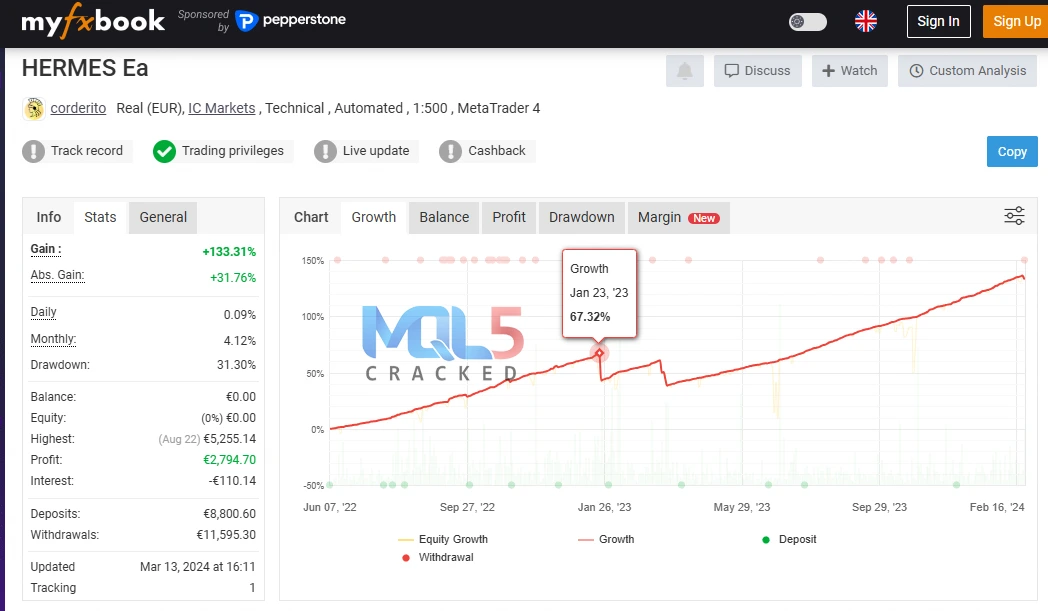Click the Sep 29, '23 axis label

(880, 507)
